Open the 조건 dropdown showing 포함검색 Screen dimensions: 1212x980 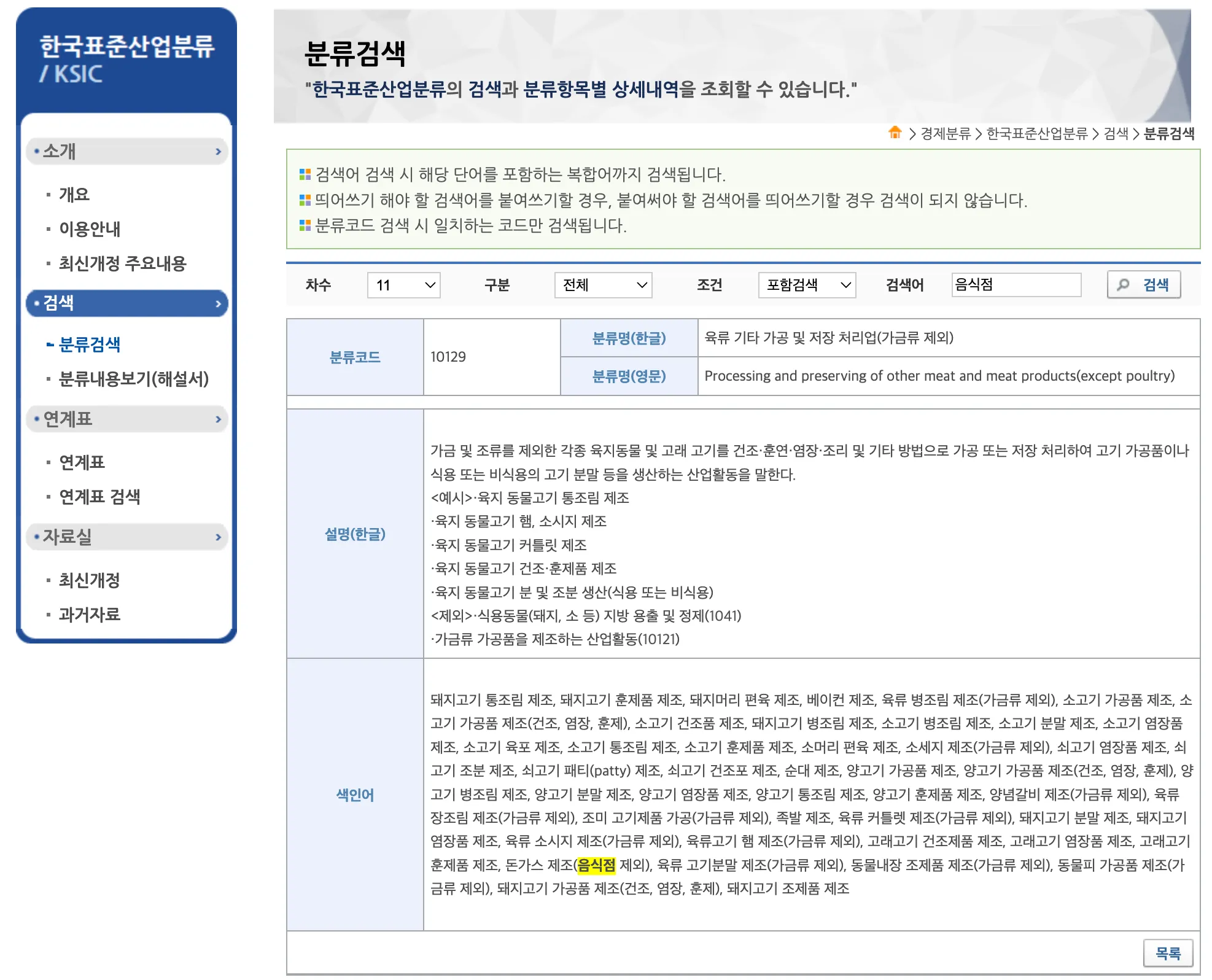(807, 285)
